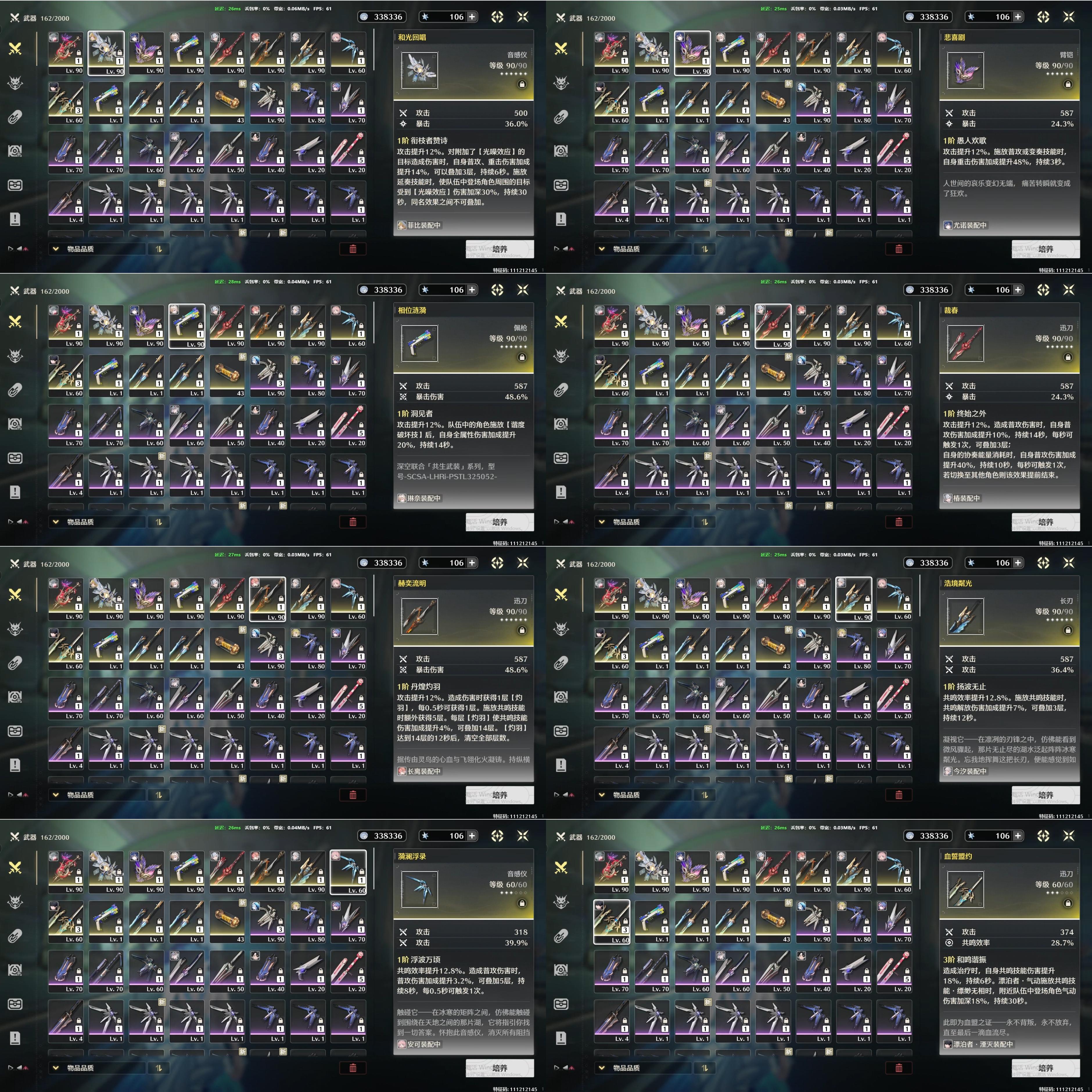Viewport: 1092px width, 1092px height.
Task: Expand the 物品品质 sort dropdown in 相位涟漪 screen
Action: pos(97,522)
